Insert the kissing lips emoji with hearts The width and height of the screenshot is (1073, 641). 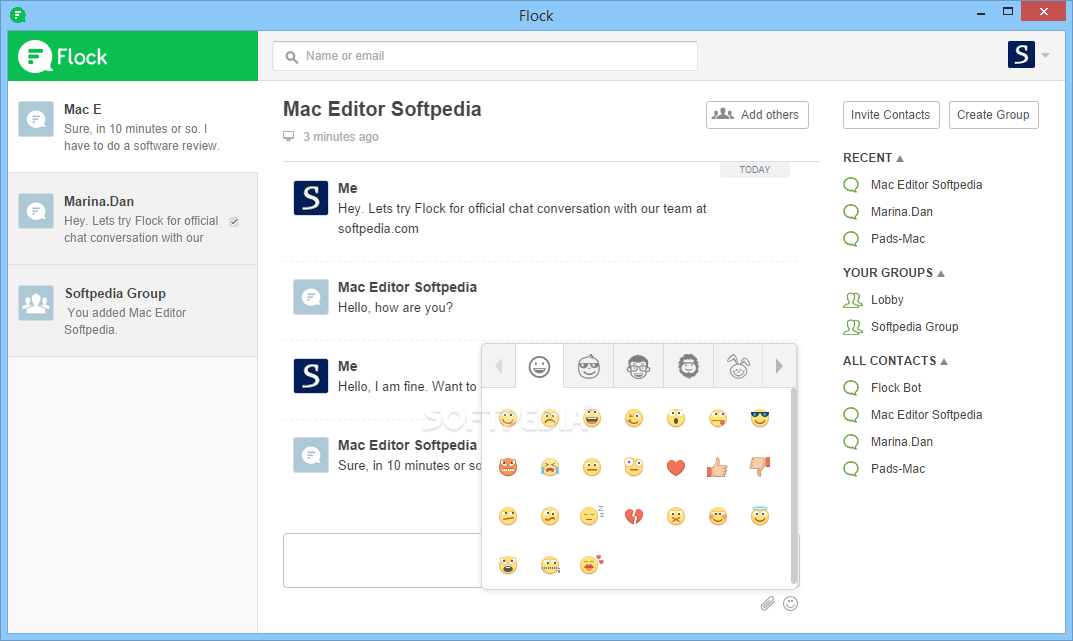(x=592, y=564)
